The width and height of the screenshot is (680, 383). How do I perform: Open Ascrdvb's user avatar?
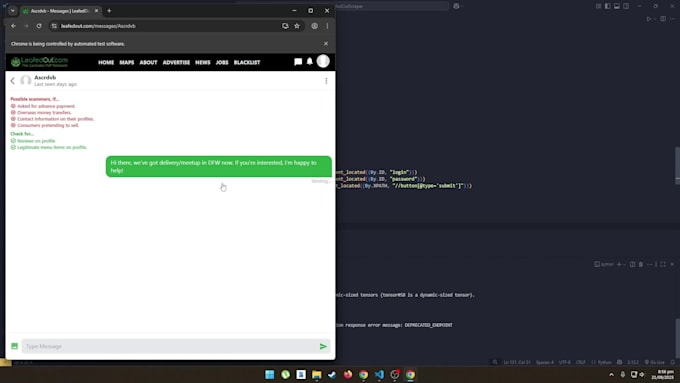click(x=26, y=80)
